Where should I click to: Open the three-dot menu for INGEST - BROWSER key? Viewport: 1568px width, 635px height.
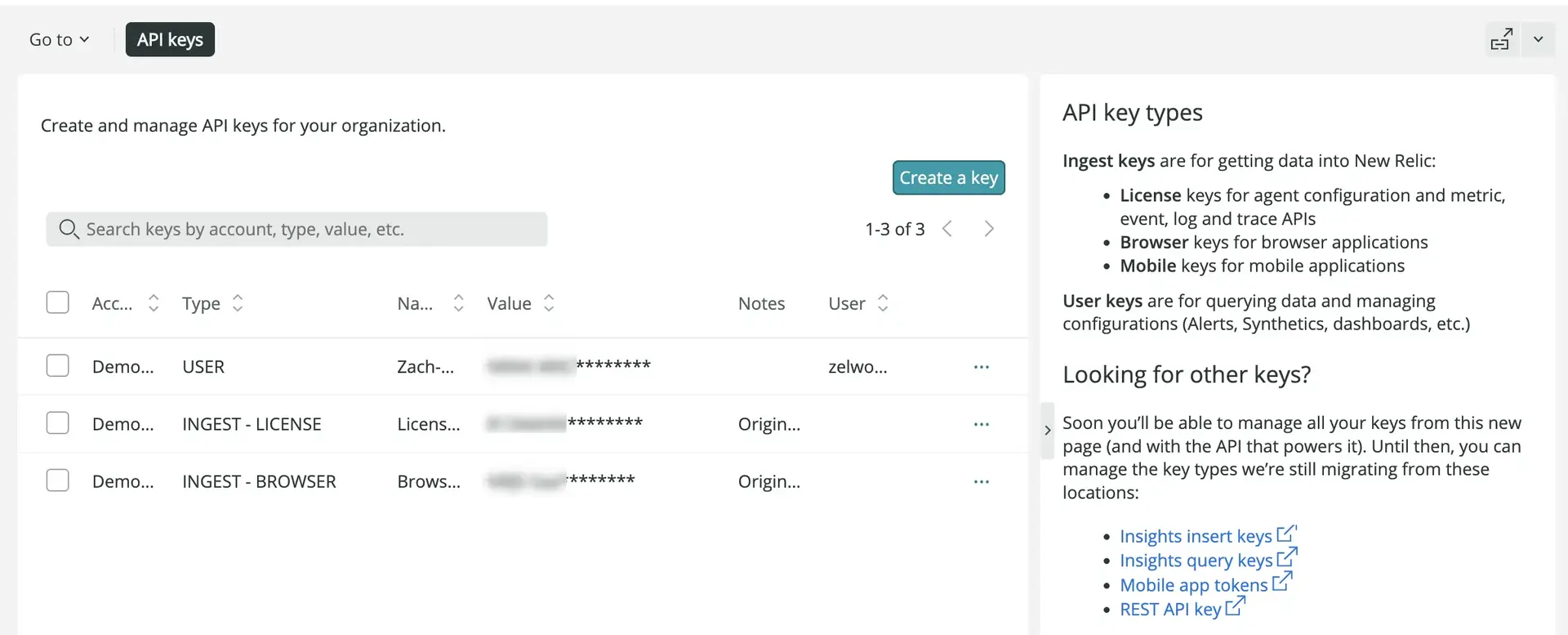(981, 481)
